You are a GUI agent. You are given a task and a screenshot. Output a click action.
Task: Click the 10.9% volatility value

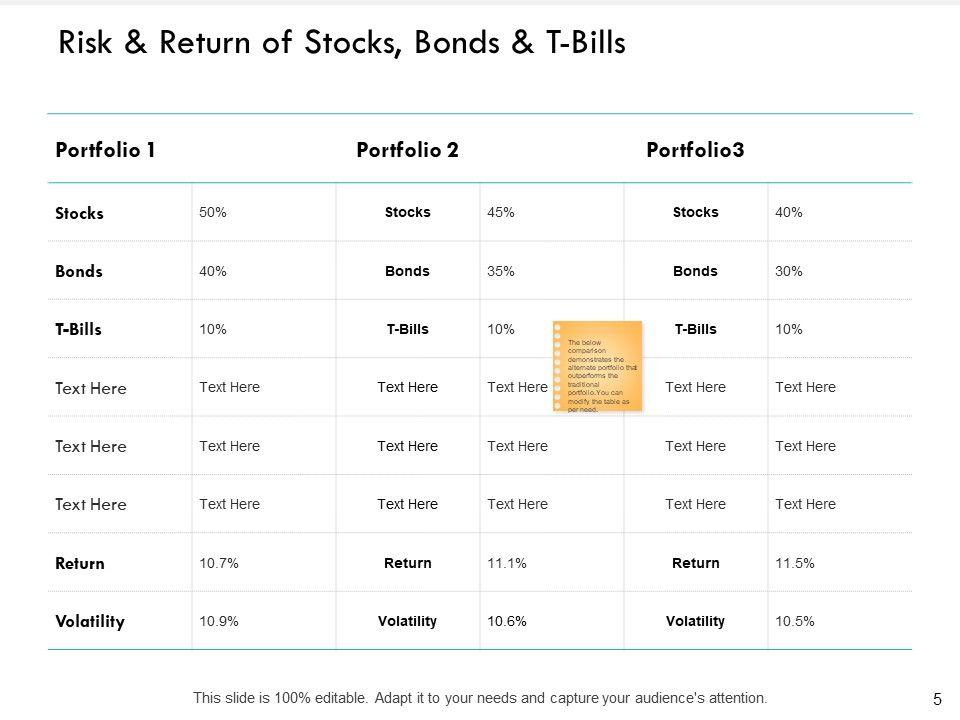click(x=219, y=621)
